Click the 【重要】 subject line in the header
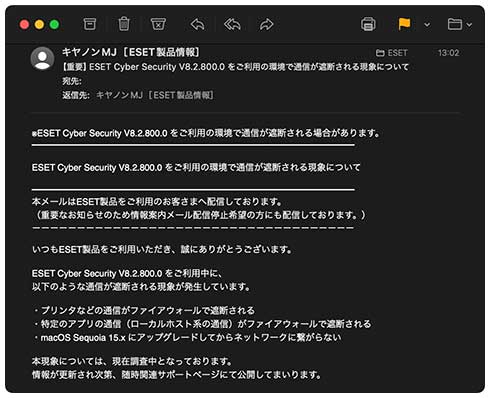The height and width of the screenshot is (398, 490). (235, 67)
